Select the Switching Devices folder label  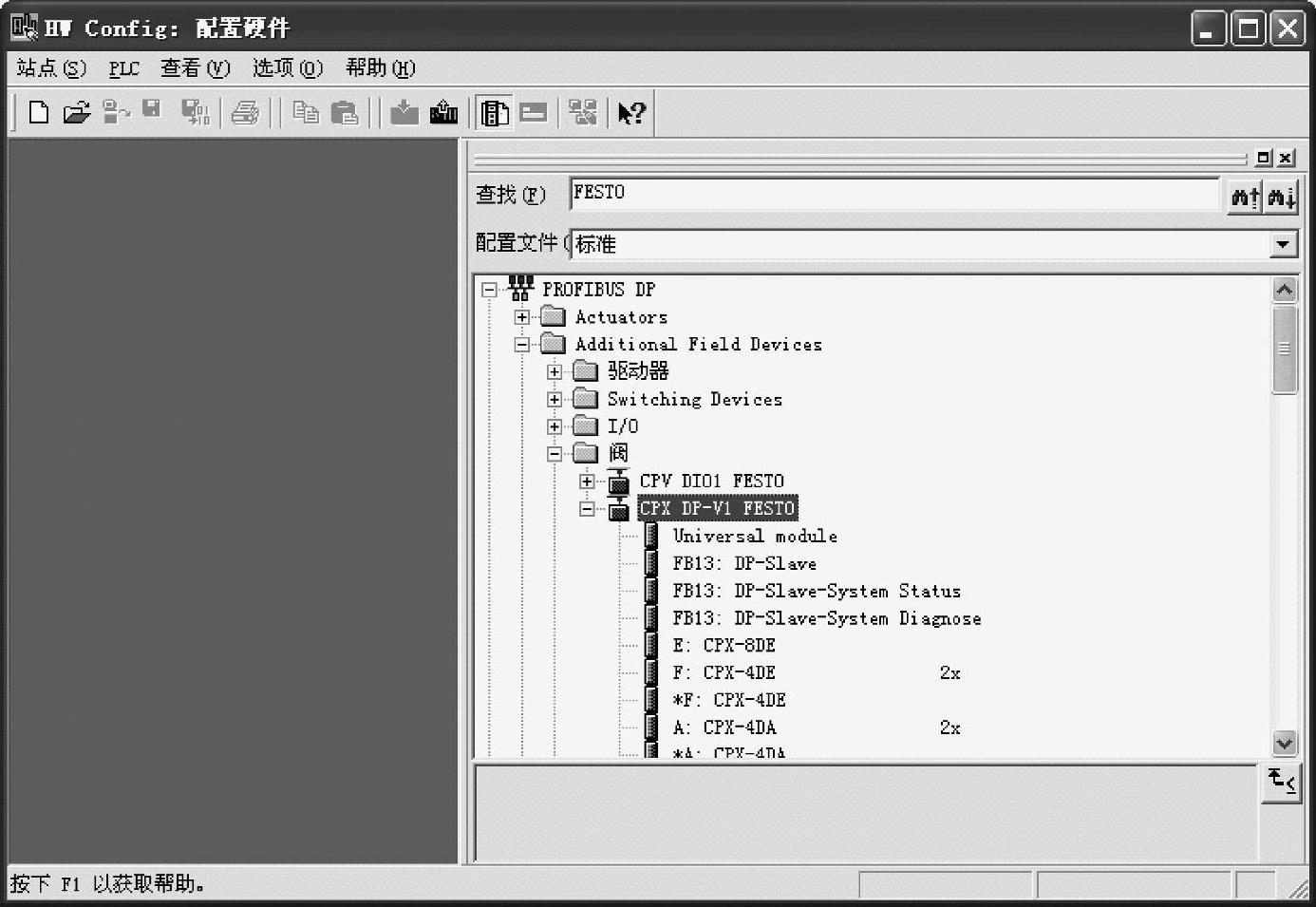(695, 399)
